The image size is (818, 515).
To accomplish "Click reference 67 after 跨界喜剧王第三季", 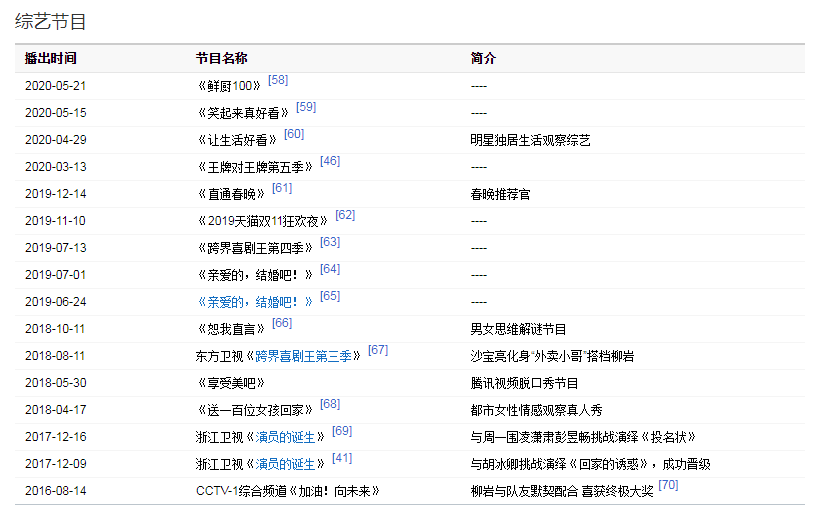I will pos(378,350).
